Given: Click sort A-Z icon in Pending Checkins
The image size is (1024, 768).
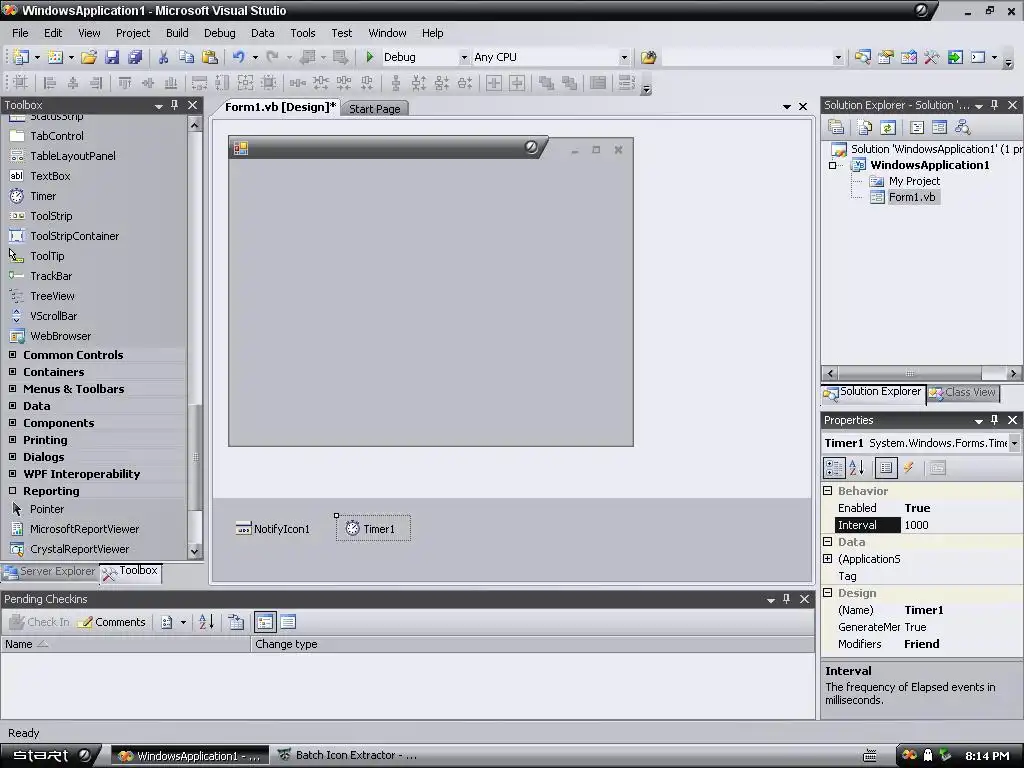Looking at the screenshot, I should click(206, 622).
